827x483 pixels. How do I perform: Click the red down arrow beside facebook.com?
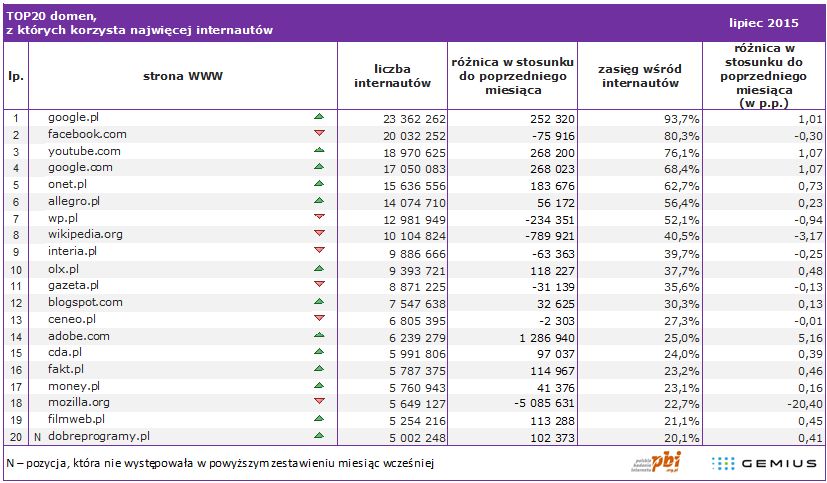tap(319, 134)
